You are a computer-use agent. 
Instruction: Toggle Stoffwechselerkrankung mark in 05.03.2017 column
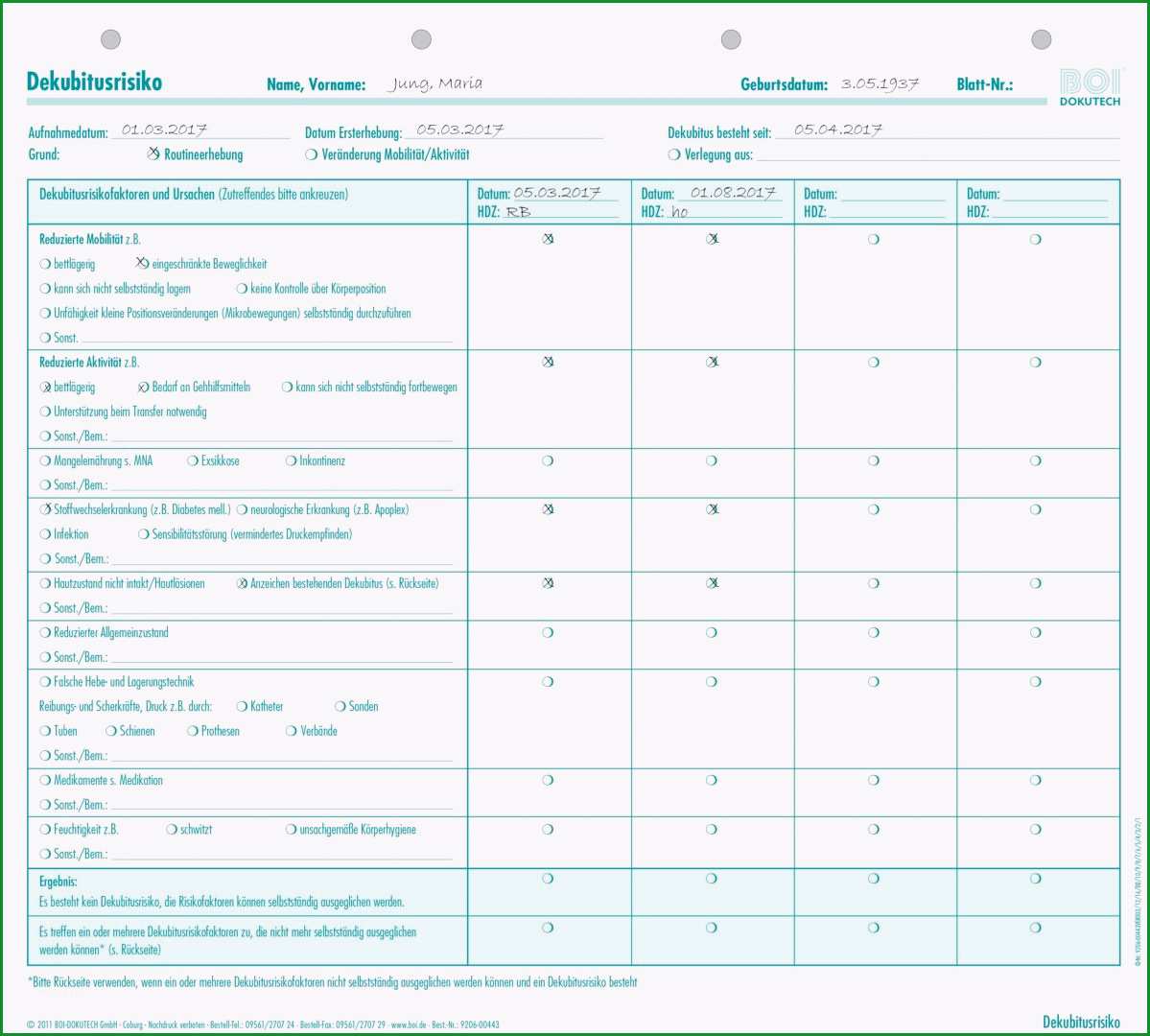[548, 509]
